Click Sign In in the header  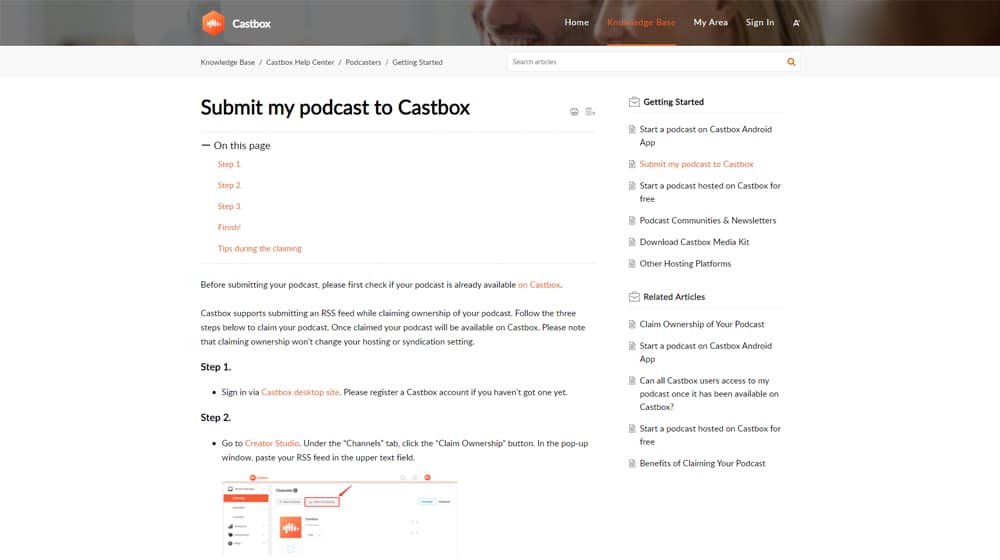pyautogui.click(x=760, y=22)
